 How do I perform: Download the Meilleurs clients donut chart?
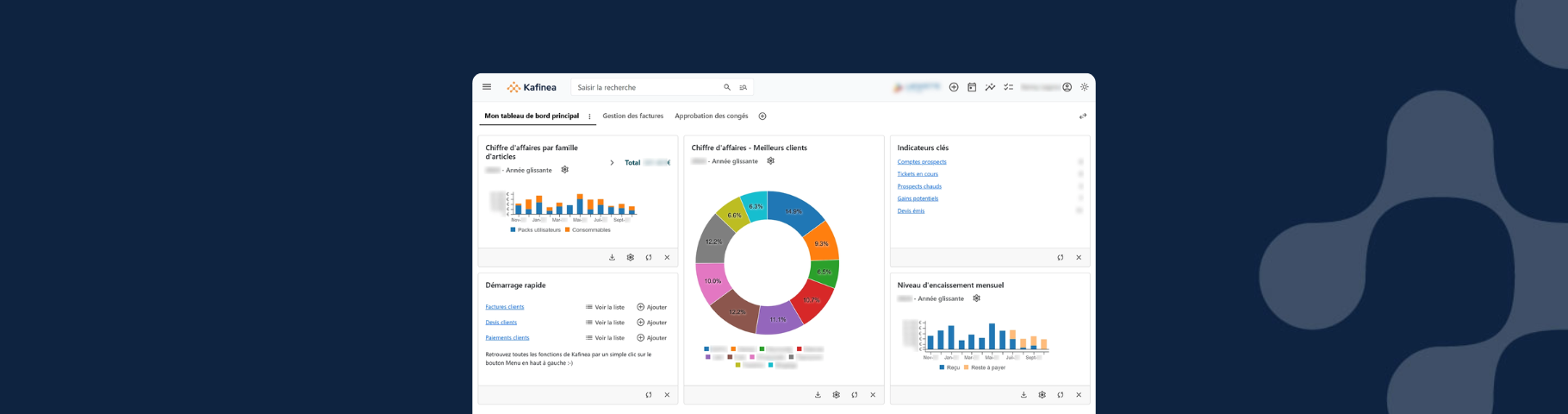(818, 395)
